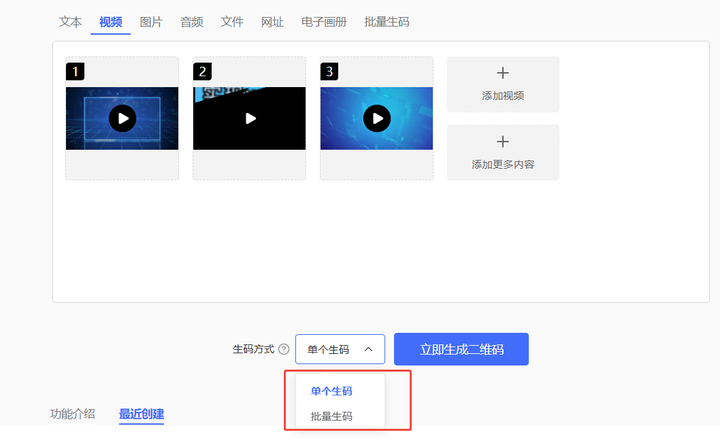Click the plus icon for 添加视频
Screen dimensions: 720x439
503,73
